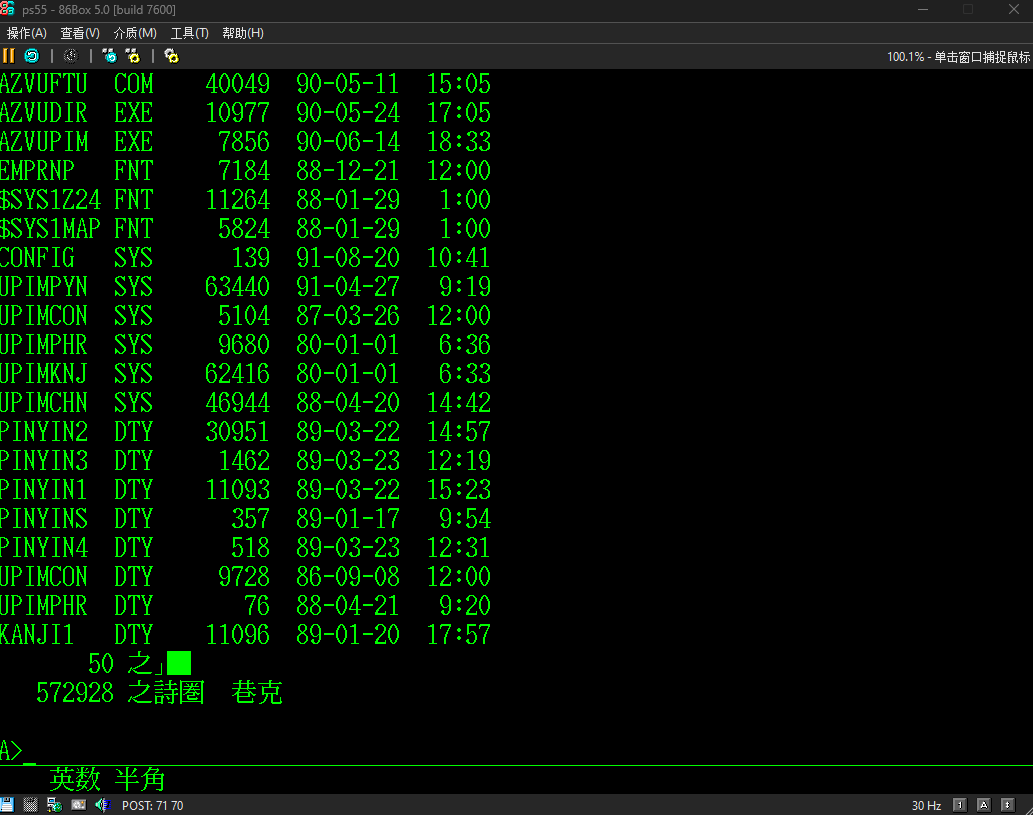The width and height of the screenshot is (1033, 815).
Task: Expand the 介质(M) media menu
Action: 135,33
